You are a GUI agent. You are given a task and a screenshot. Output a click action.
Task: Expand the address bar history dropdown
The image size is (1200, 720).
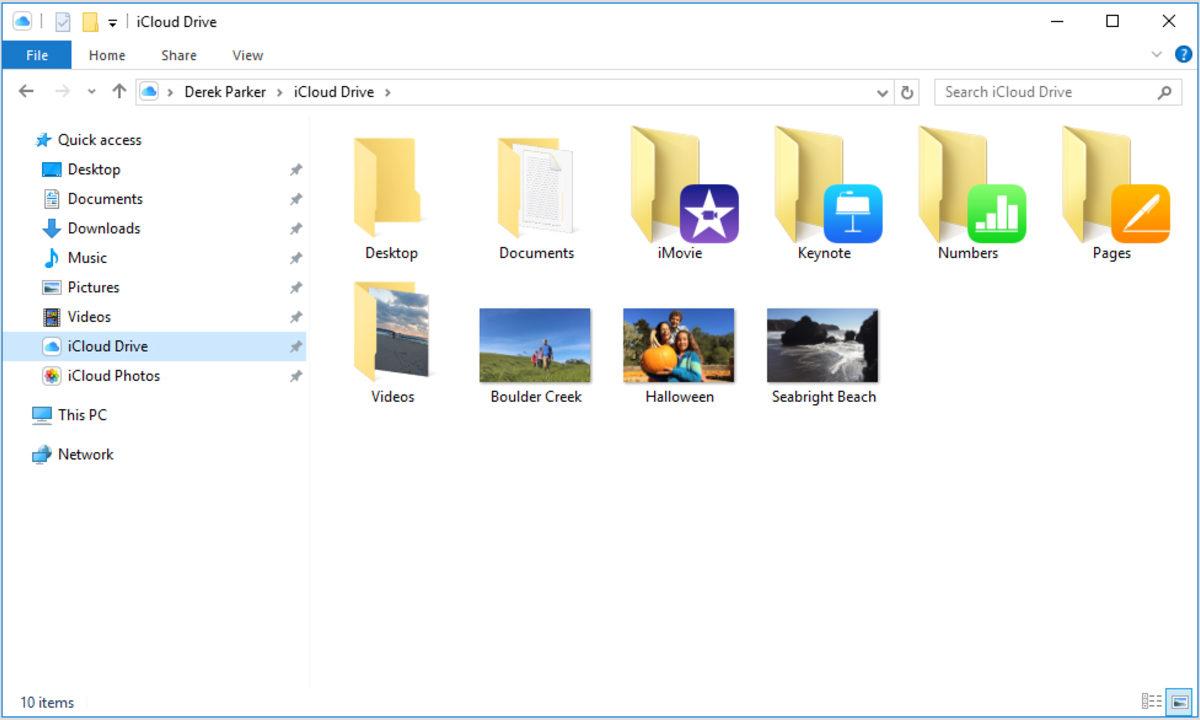click(882, 91)
